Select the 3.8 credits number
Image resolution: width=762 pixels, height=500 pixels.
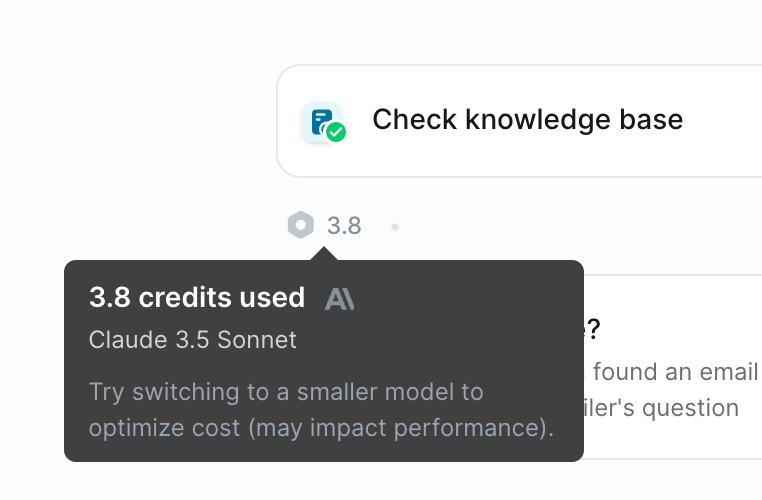pyautogui.click(x=344, y=226)
